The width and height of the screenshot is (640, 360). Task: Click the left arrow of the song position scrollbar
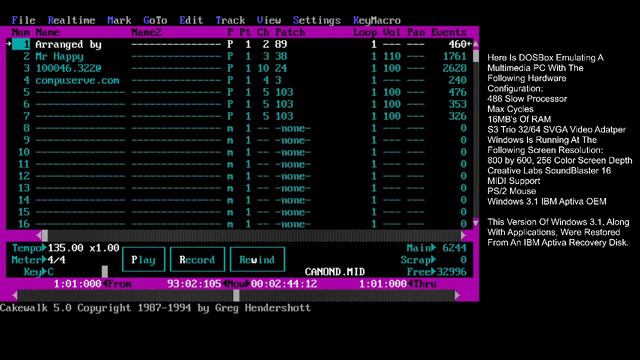tap(15, 295)
